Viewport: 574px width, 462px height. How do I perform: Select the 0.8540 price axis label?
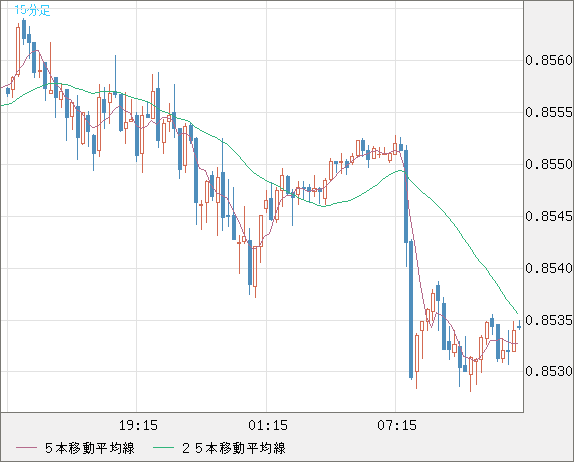click(549, 268)
